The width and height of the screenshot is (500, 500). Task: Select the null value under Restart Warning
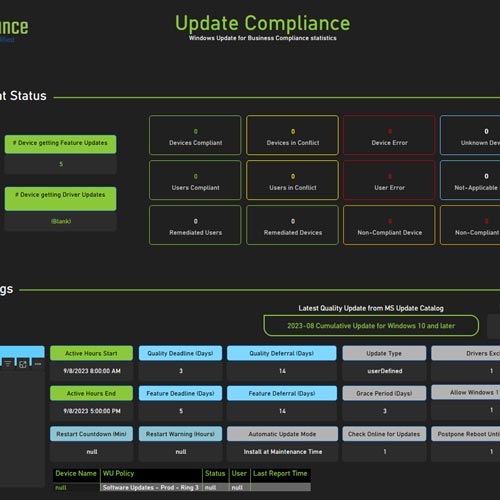181,452
